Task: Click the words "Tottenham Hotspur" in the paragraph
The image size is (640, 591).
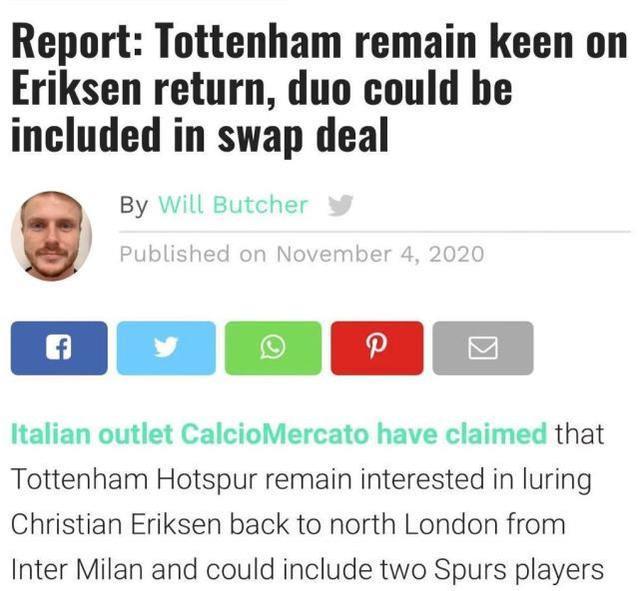Action: click(x=134, y=479)
